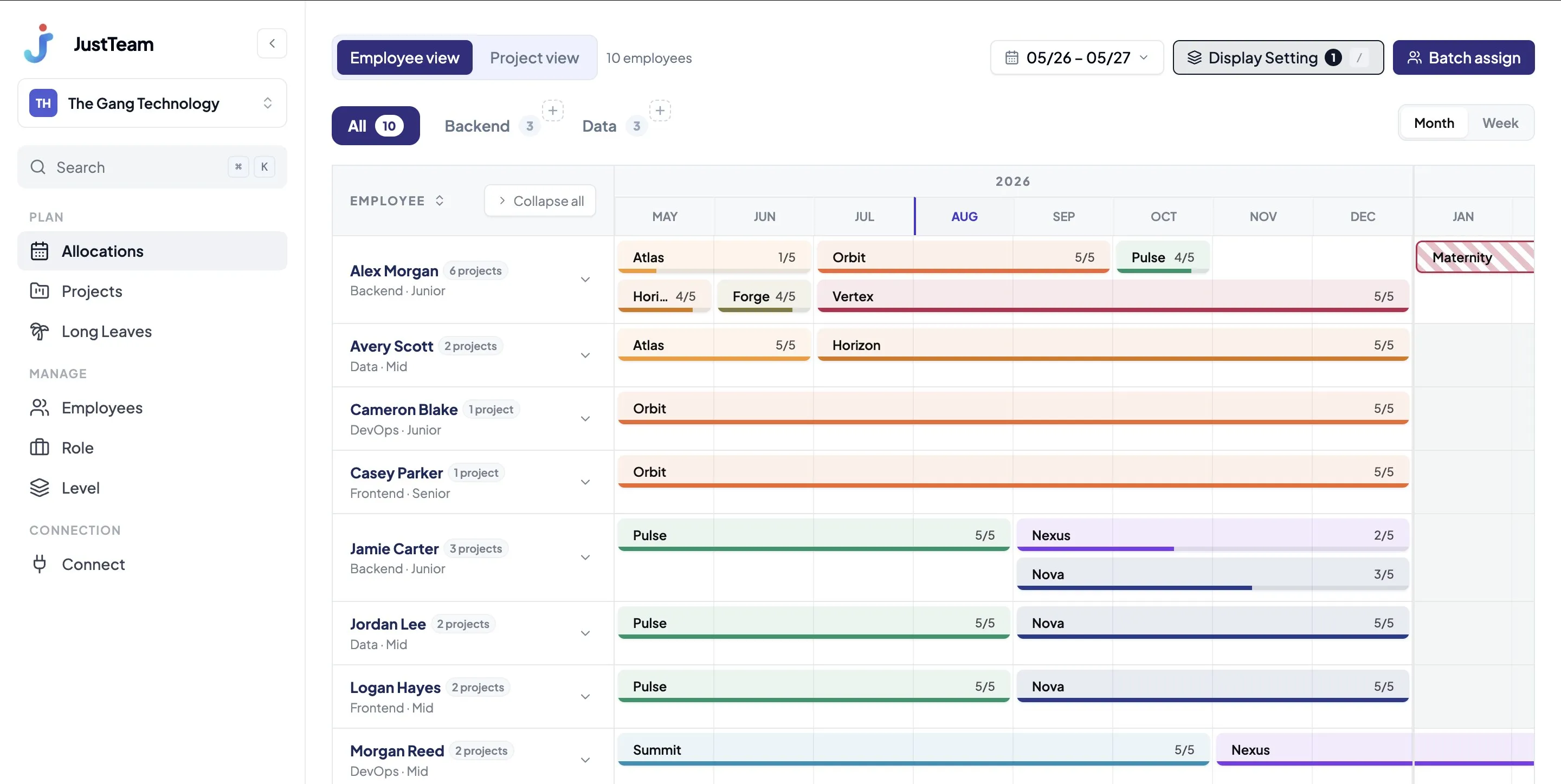This screenshot has height=784, width=1561.
Task: Click Alex Morgan's Forge 4/5 allocation
Action: [x=764, y=296]
